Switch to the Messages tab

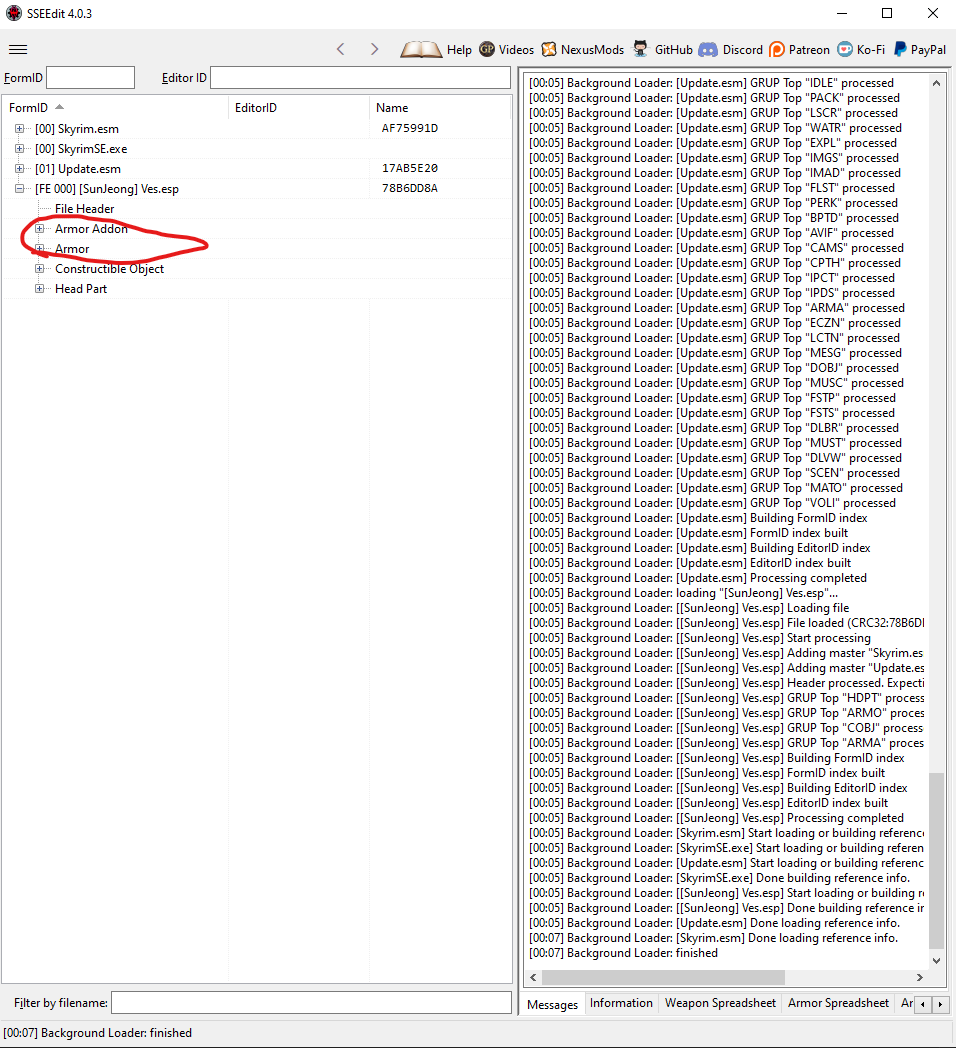(x=552, y=1004)
